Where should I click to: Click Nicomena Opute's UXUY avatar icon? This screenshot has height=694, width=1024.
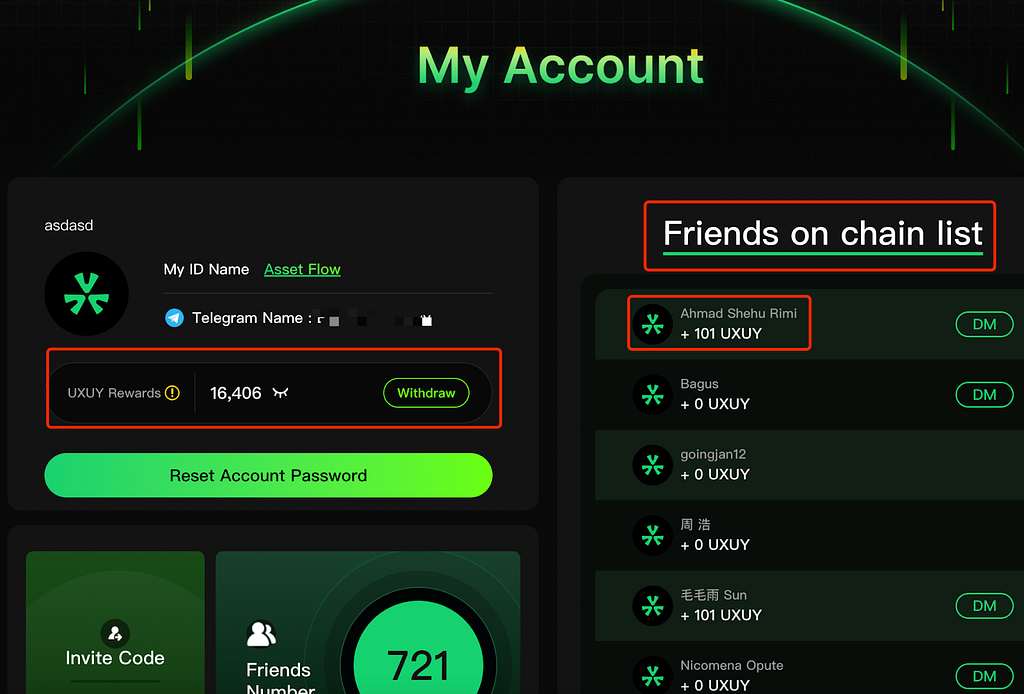653,675
